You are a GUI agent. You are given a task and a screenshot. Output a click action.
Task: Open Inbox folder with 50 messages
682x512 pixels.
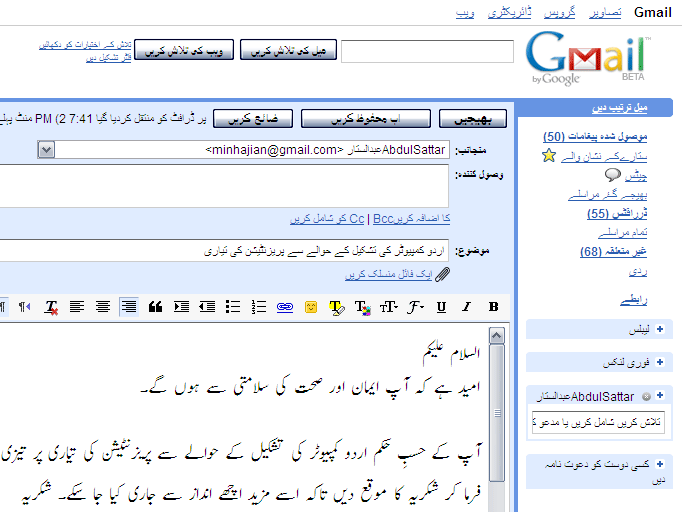click(595, 136)
